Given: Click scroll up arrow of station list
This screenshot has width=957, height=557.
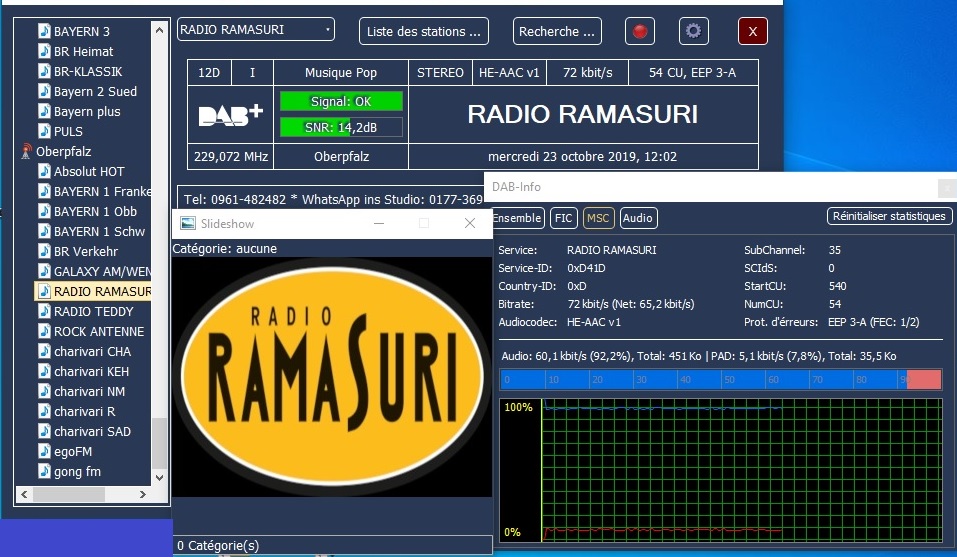Looking at the screenshot, I should (x=159, y=29).
